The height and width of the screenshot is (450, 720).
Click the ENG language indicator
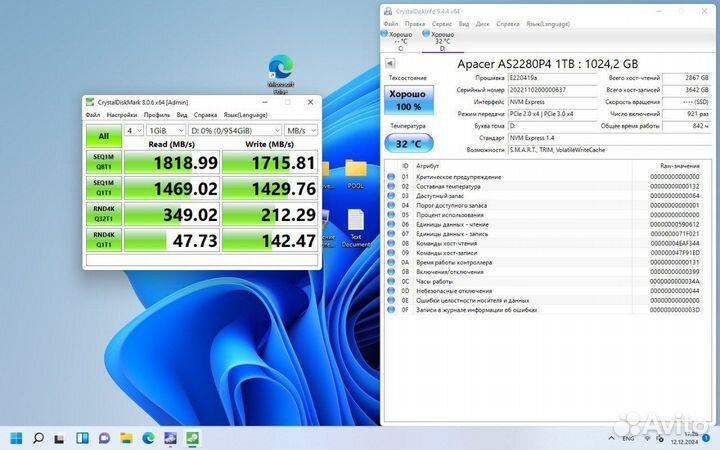tap(628, 439)
